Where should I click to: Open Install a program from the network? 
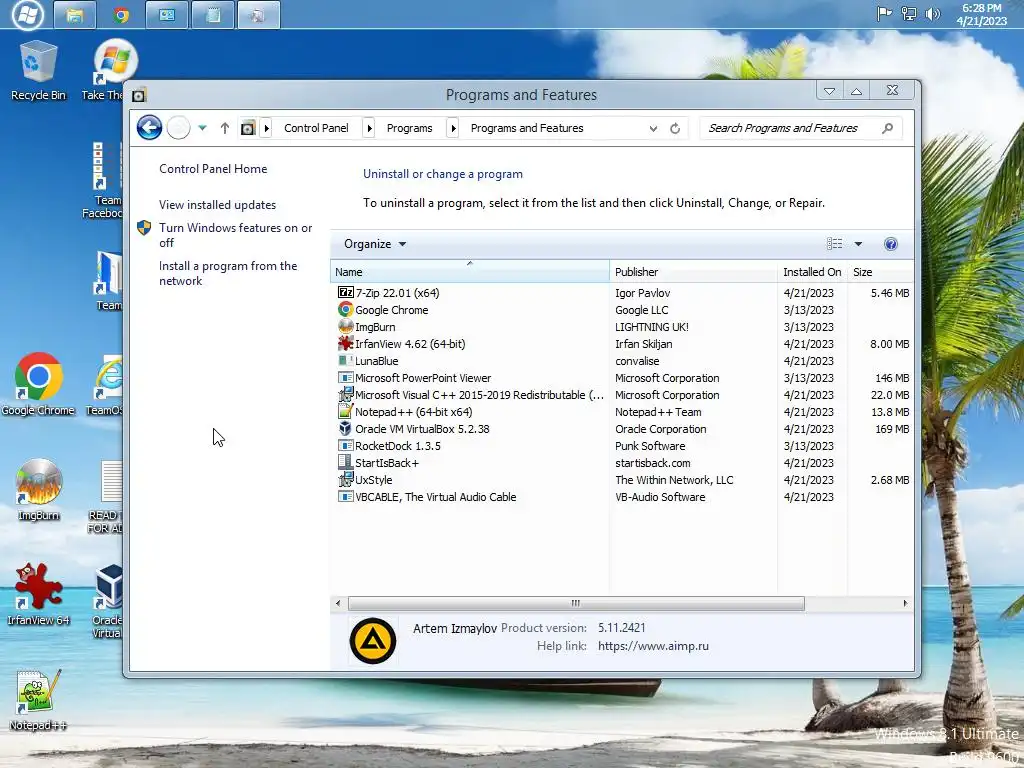[228, 273]
